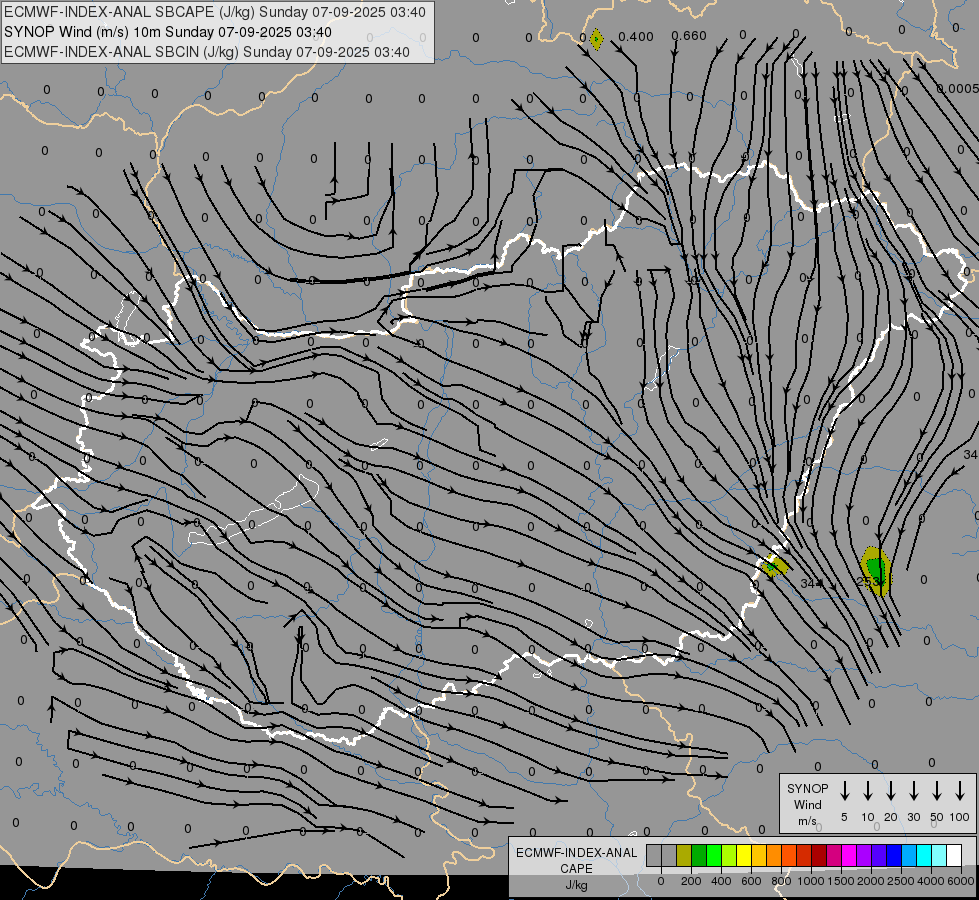The height and width of the screenshot is (900, 979).
Task: Select the amber CAPE swatch above 600
Action: pos(759,856)
